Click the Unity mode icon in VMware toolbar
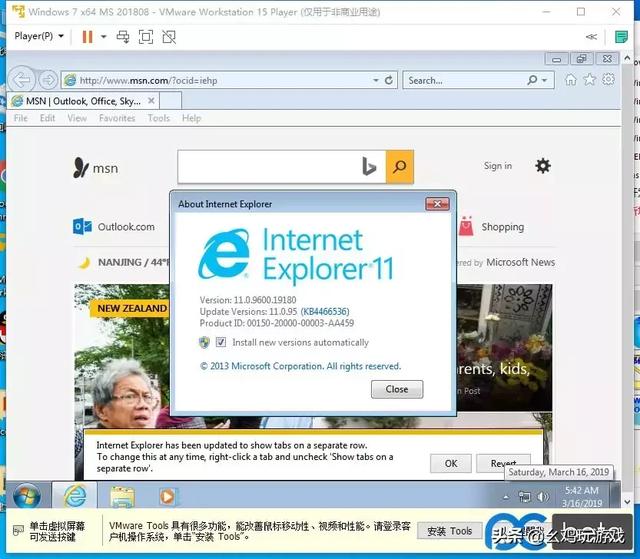Viewport: 640px width, 559px height. [169, 37]
